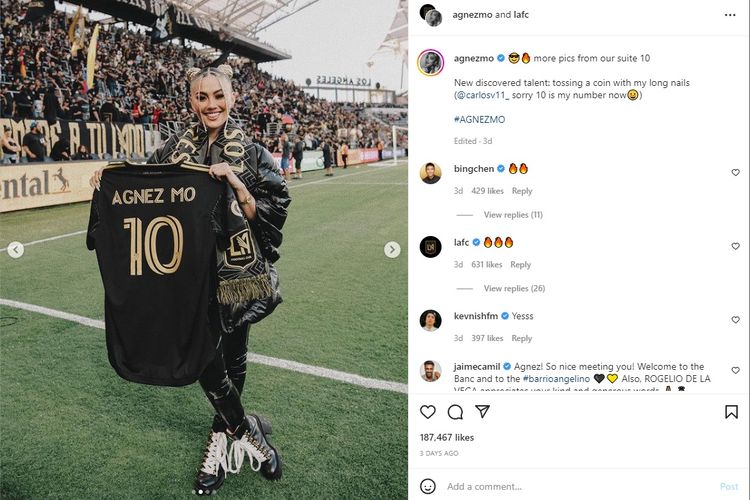This screenshot has width=750, height=500.
Task: Reply to kevnishfm's comment
Action: click(521, 338)
